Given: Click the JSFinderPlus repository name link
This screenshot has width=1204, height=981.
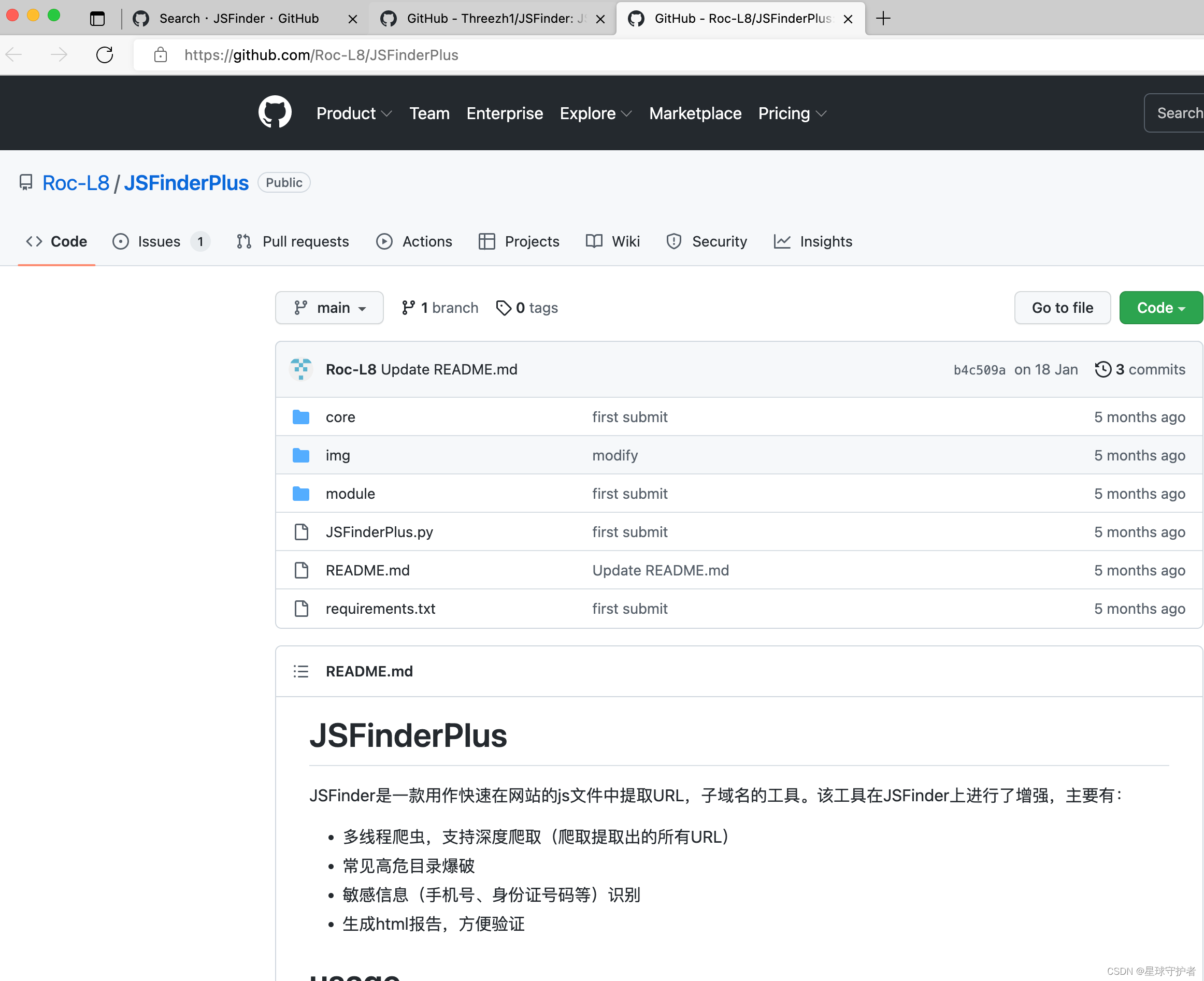Looking at the screenshot, I should point(186,183).
